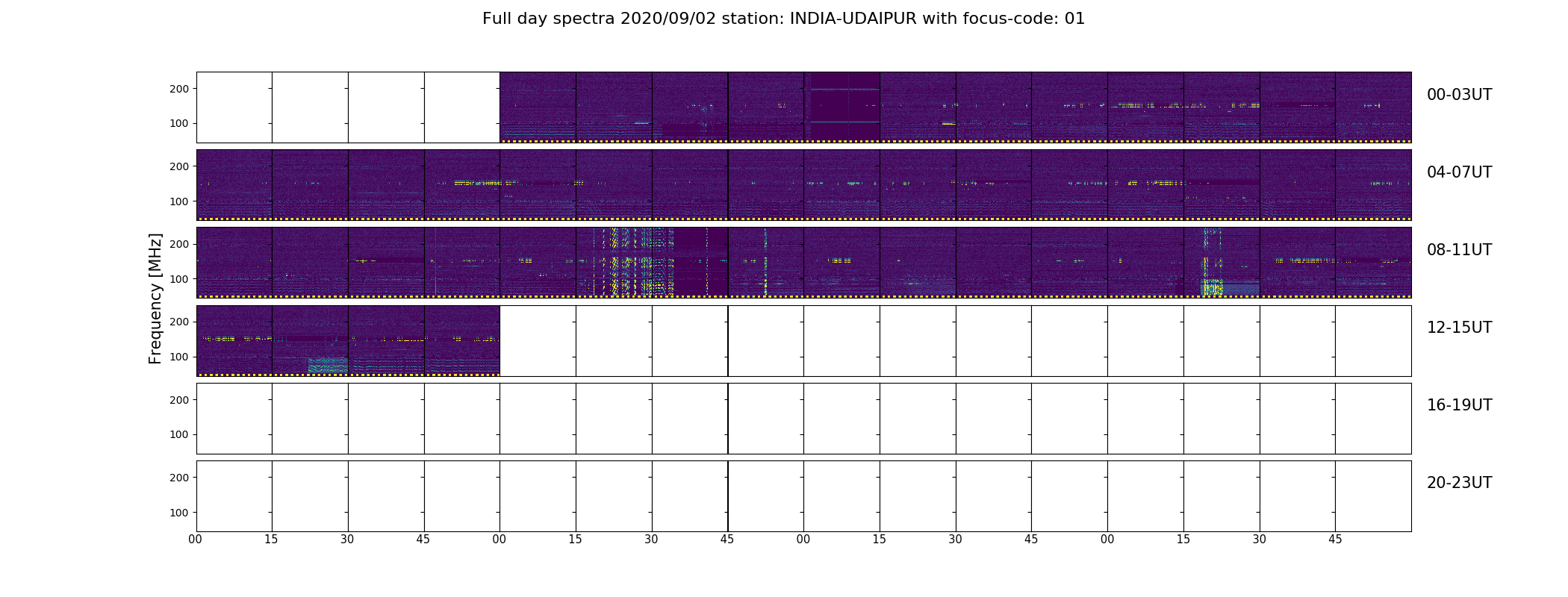Click the '16-19UT' row label

1459,405
